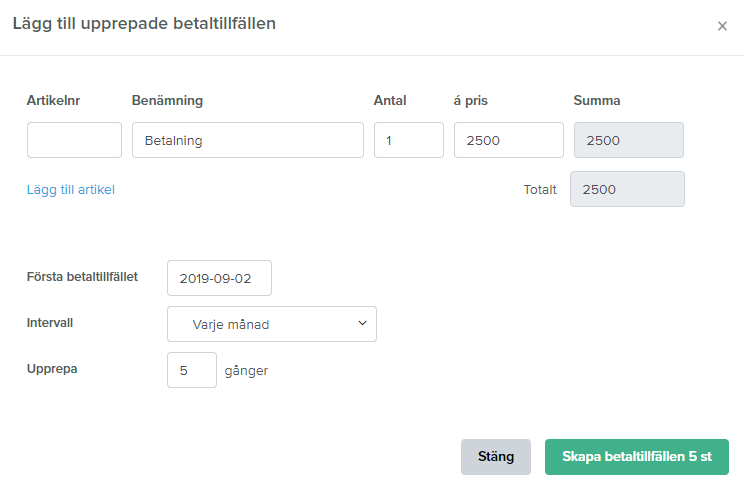This screenshot has height=489, width=744.
Task: Click the gånger text after repeat field
Action: pyautogui.click(x=246, y=370)
